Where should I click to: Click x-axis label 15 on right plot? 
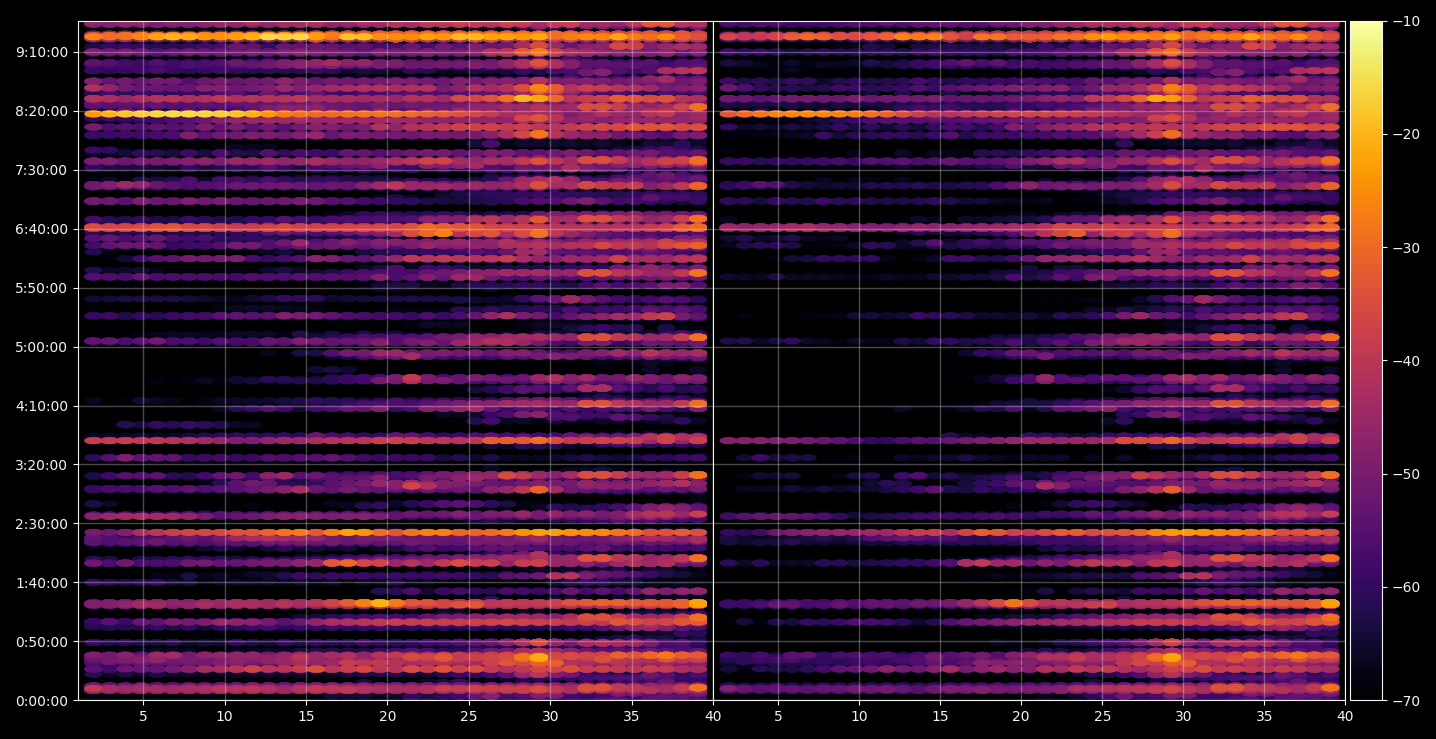(x=940, y=717)
